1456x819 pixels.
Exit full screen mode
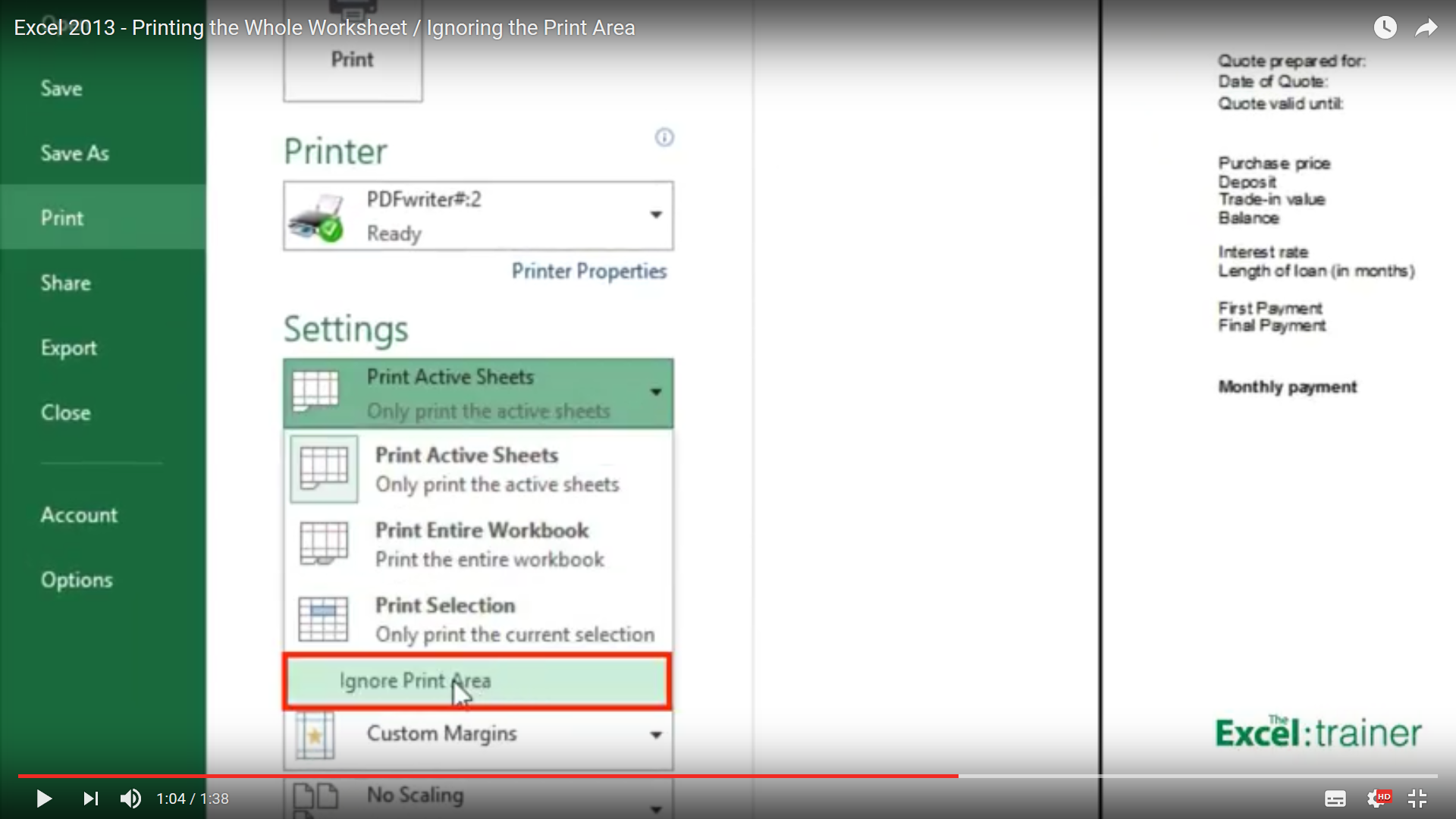pyautogui.click(x=1417, y=799)
